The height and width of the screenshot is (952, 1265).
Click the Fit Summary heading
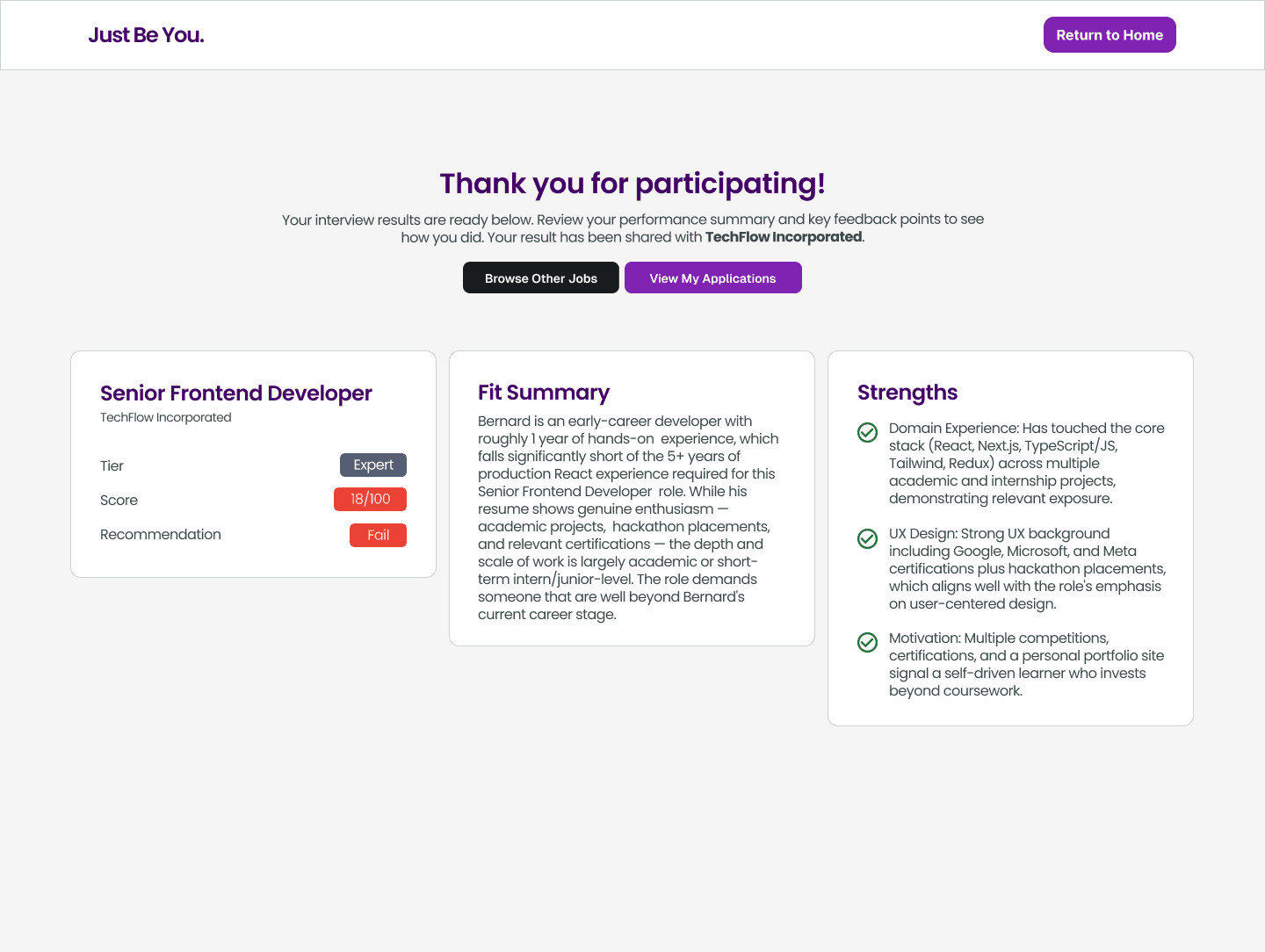click(x=544, y=393)
